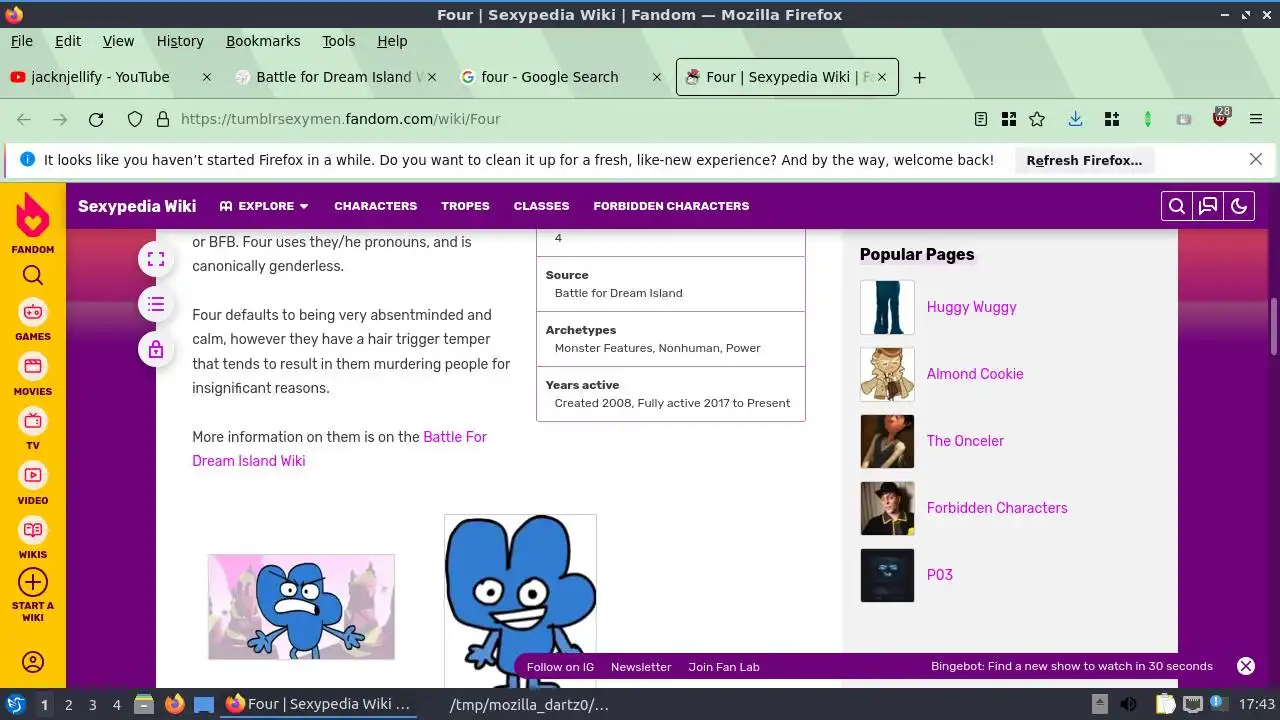1280x720 pixels.
Task: Switch to workspace 2 in taskbar
Action: [x=68, y=705]
